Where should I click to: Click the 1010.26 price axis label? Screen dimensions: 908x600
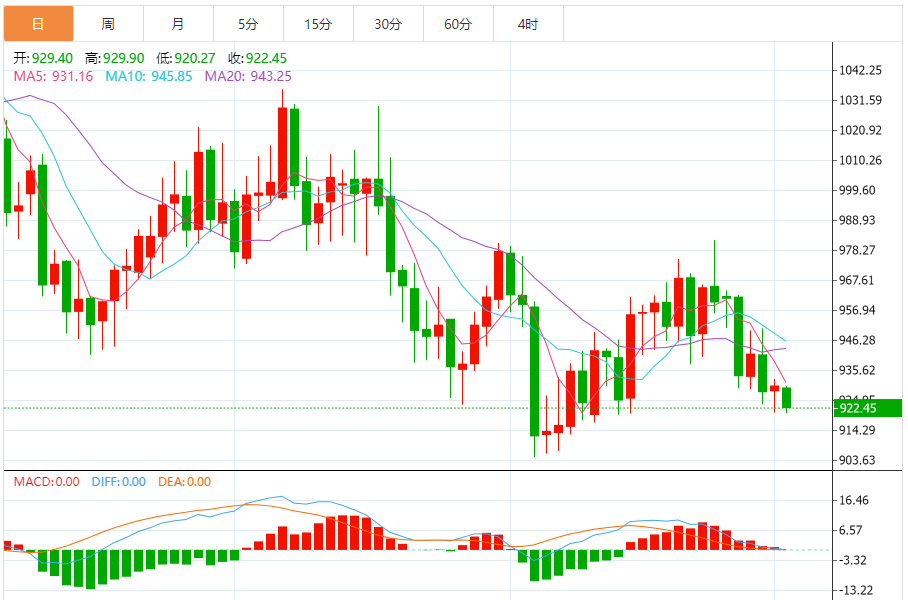861,160
